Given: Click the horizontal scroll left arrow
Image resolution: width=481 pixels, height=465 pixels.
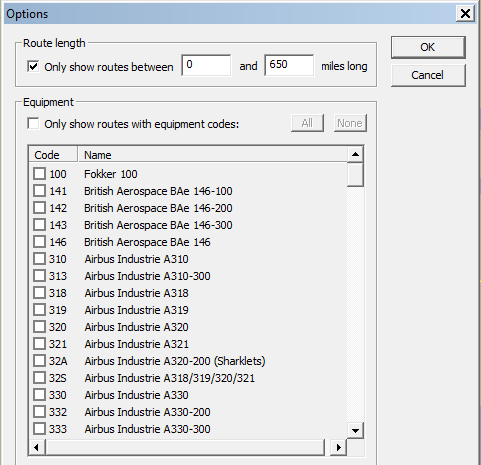Looking at the screenshot, I should 36,447.
